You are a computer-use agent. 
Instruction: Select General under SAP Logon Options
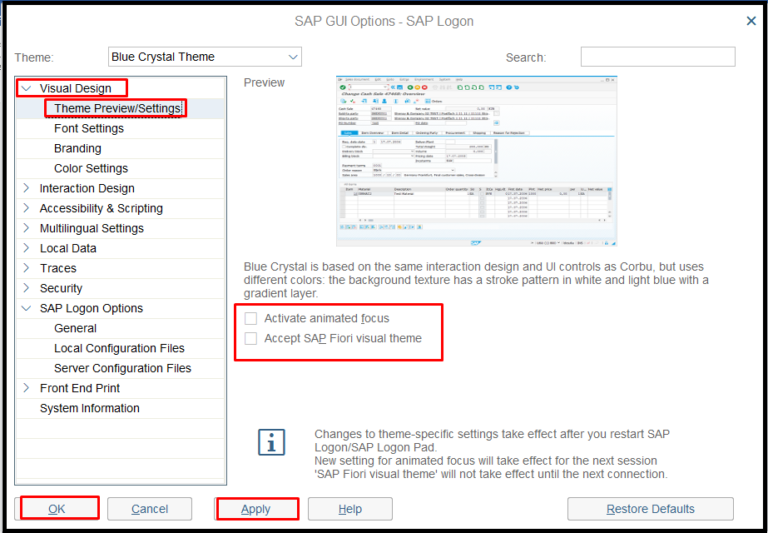[75, 328]
